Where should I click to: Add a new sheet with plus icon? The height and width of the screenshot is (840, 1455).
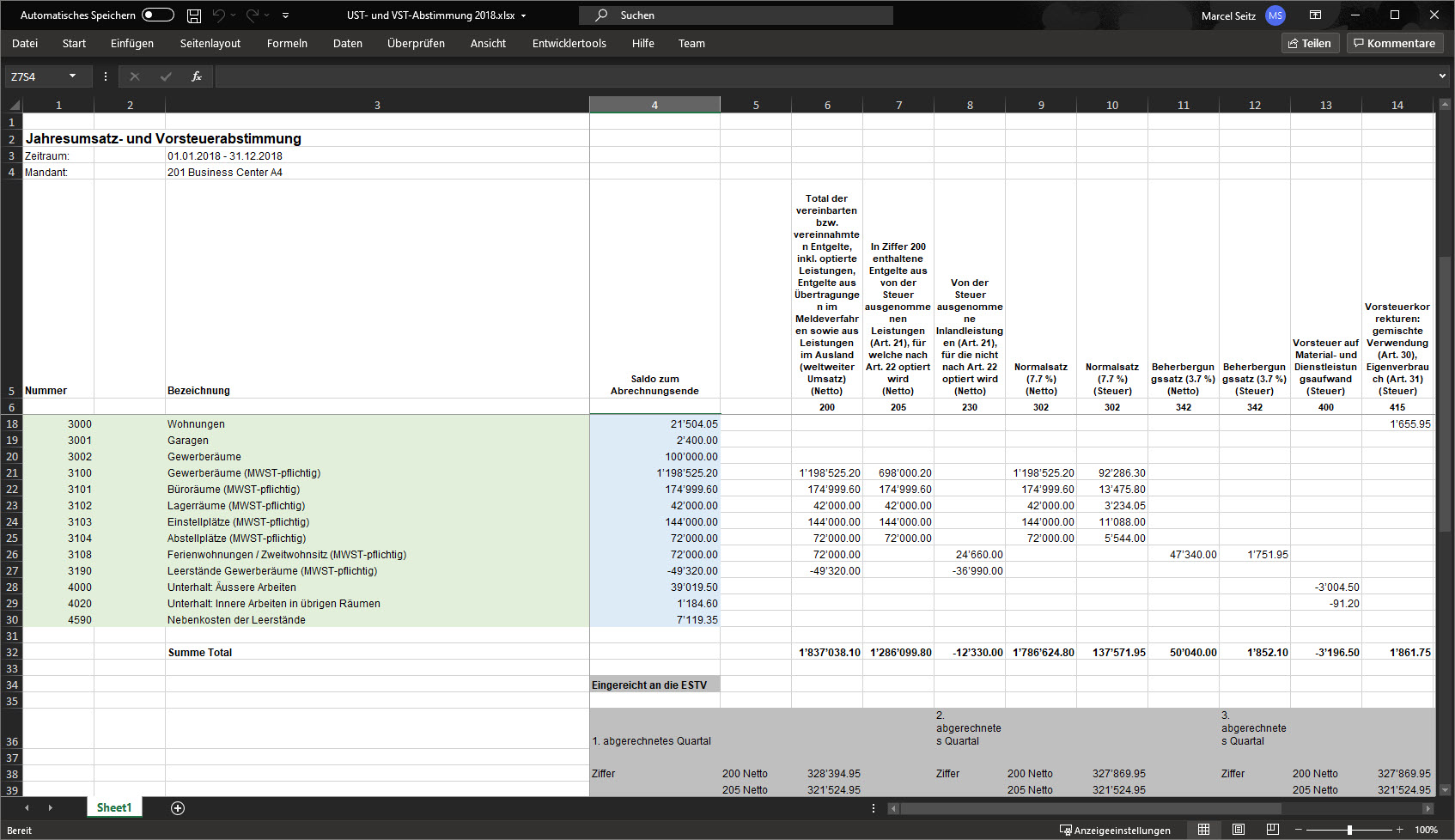coord(178,807)
